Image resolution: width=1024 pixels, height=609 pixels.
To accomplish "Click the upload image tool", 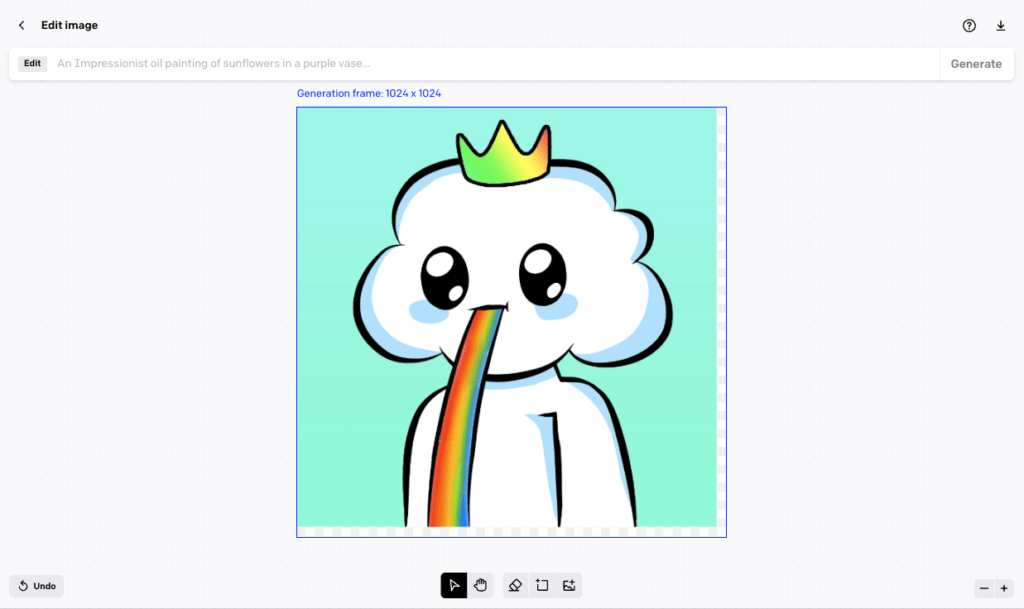I will (x=568, y=586).
